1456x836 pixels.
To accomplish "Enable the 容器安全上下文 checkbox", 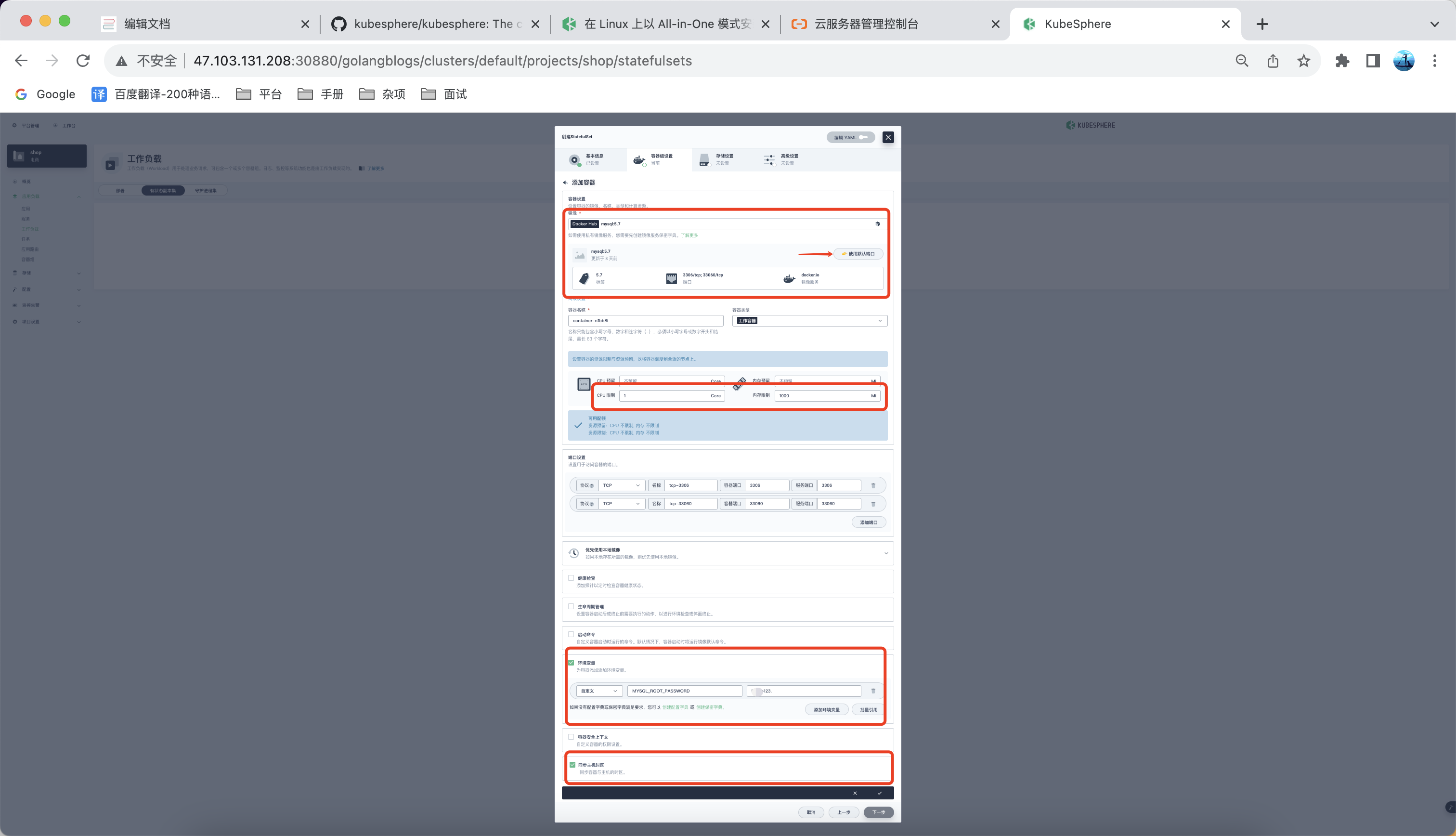I will coord(571,737).
